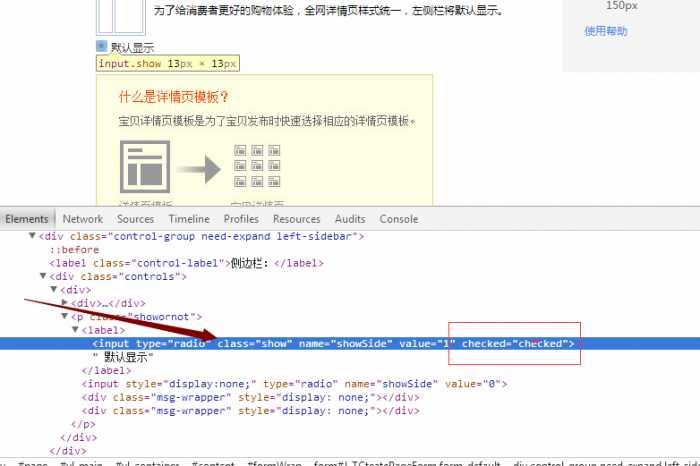Open the Network tab

[x=83, y=219]
